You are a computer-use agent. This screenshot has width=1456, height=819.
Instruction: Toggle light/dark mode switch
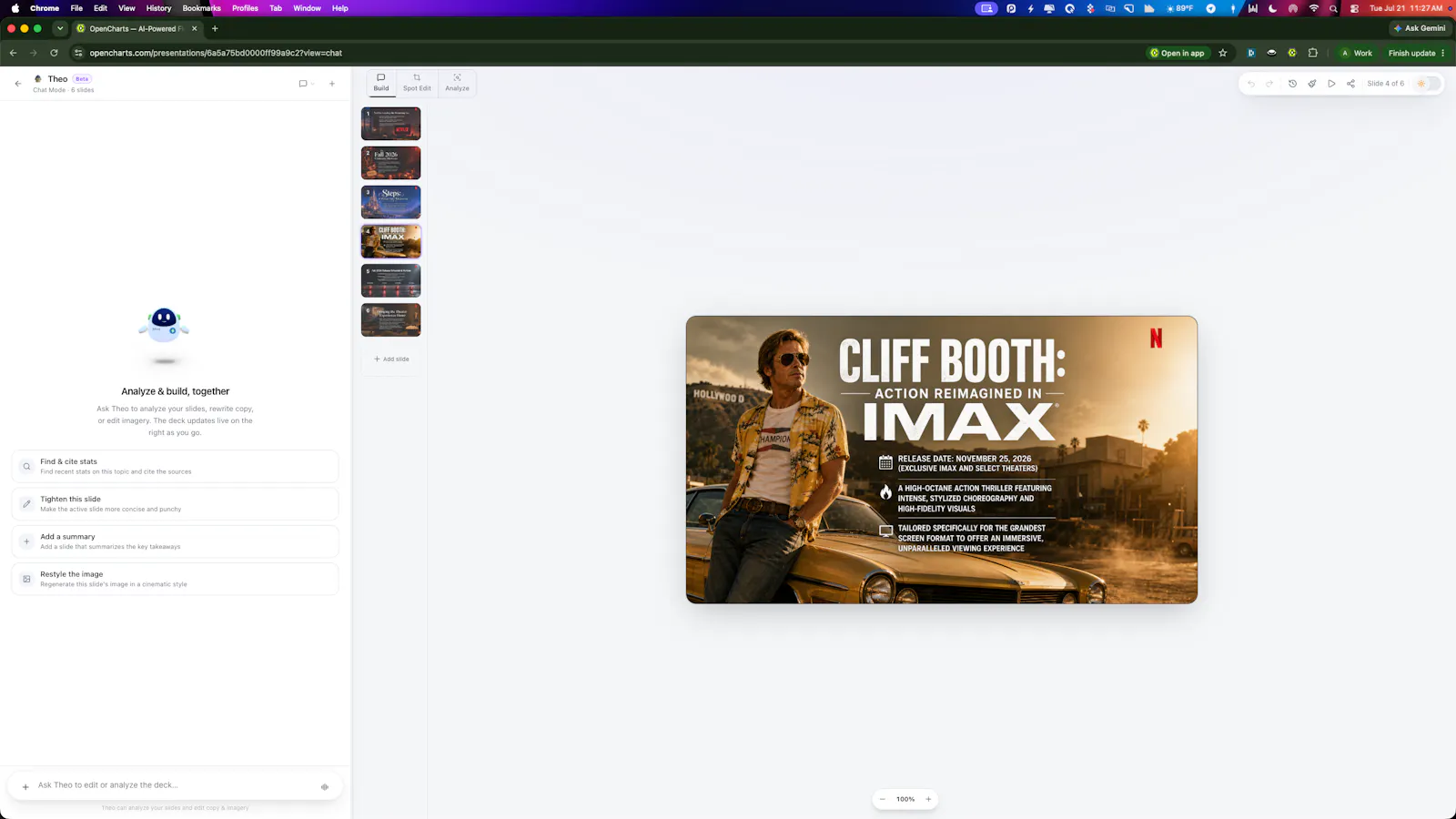point(1427,84)
